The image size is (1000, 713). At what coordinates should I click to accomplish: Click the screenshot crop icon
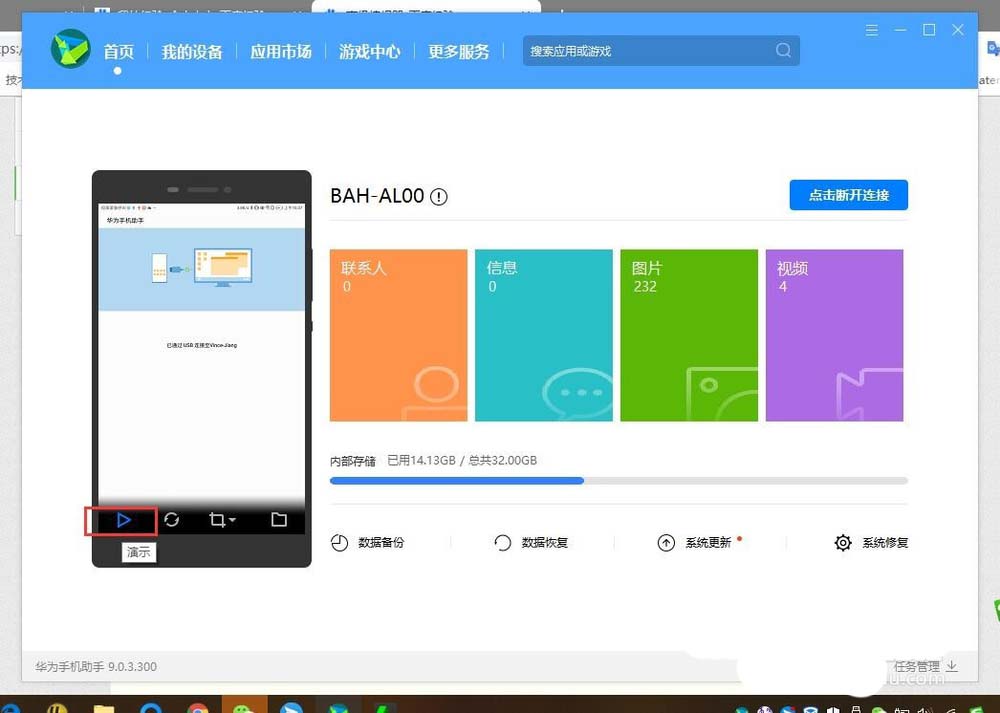217,520
